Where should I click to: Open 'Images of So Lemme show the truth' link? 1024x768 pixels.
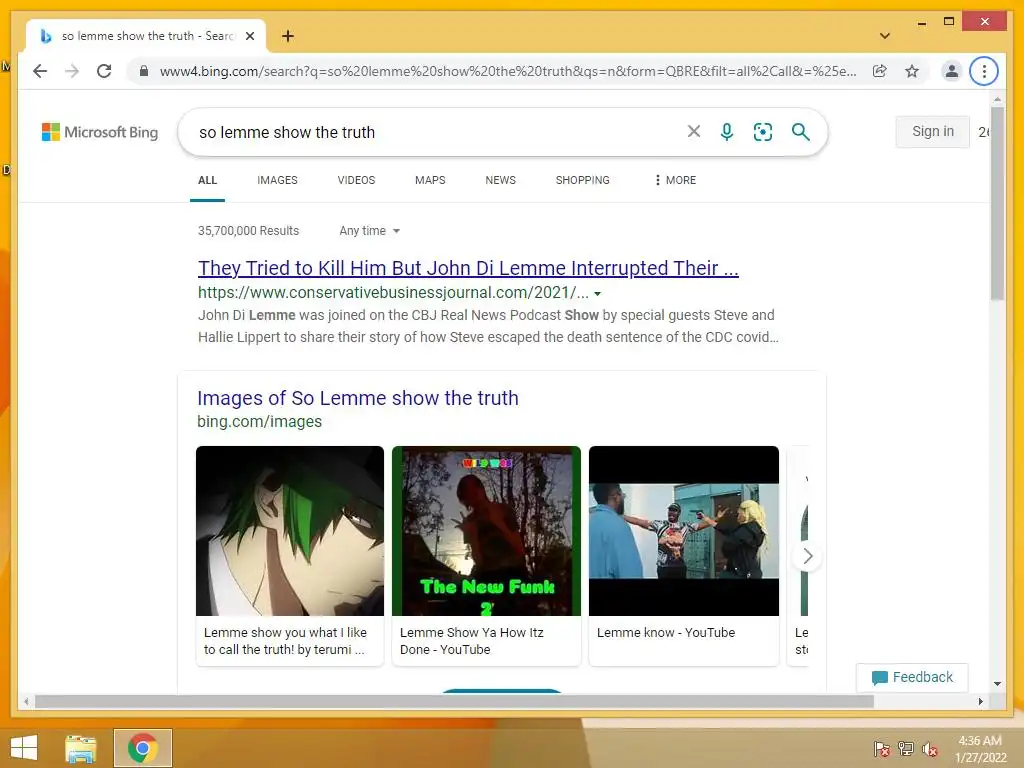[358, 398]
